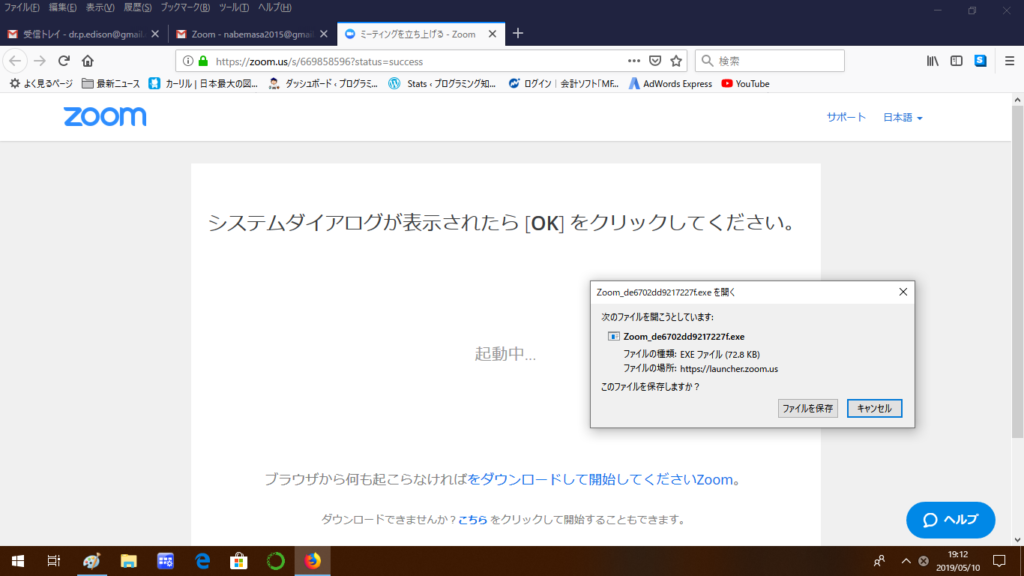The width and height of the screenshot is (1024, 576).
Task: Open Task View on taskbar
Action: click(54, 561)
